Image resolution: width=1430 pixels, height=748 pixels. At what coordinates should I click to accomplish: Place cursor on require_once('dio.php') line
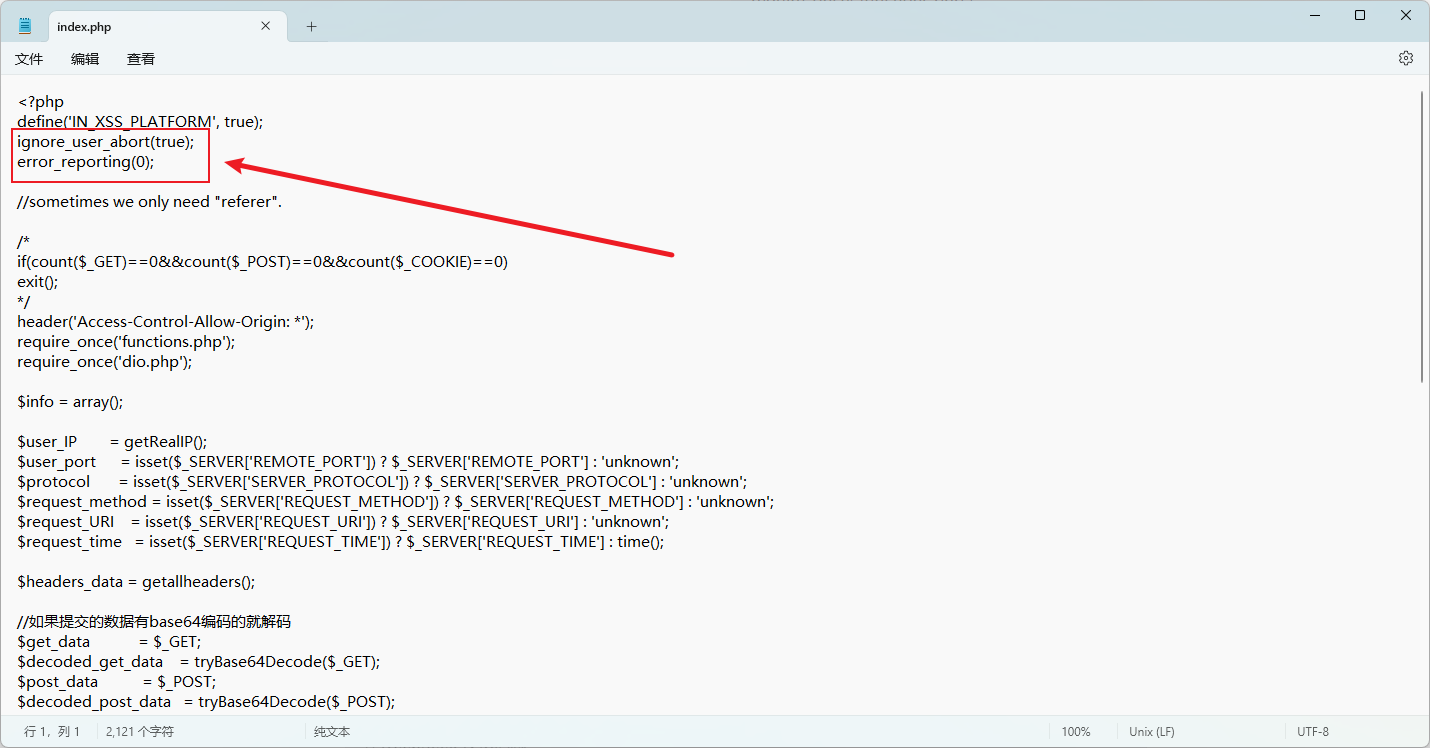click(x=104, y=362)
